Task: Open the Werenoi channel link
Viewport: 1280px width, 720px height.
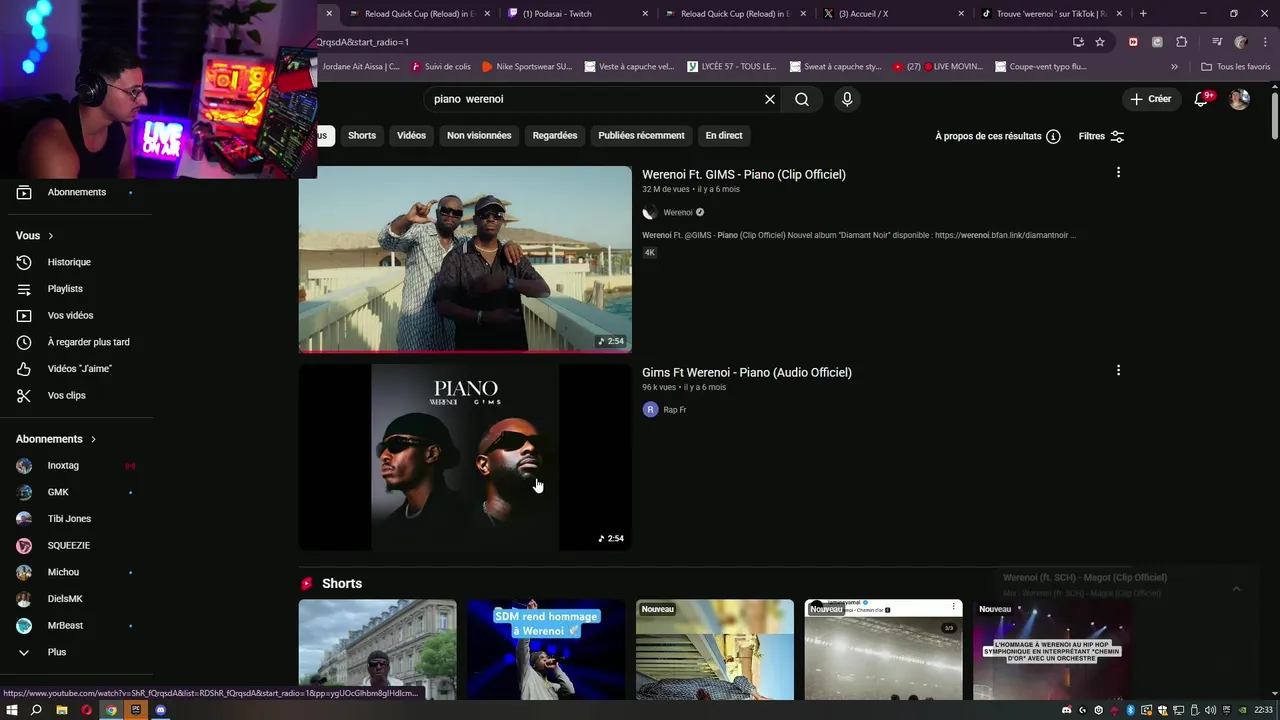Action: point(678,212)
